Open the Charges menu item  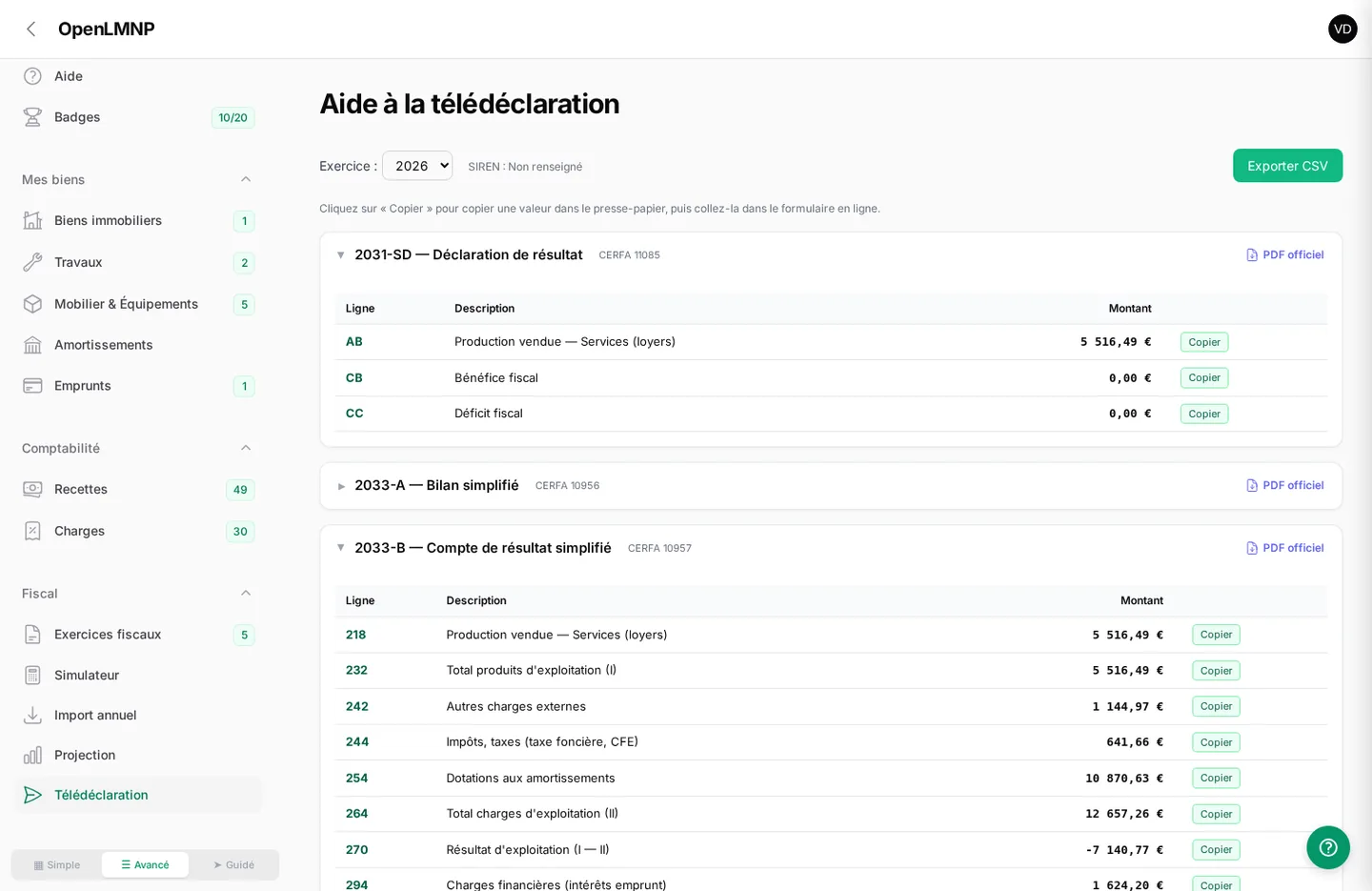pyautogui.click(x=136, y=531)
